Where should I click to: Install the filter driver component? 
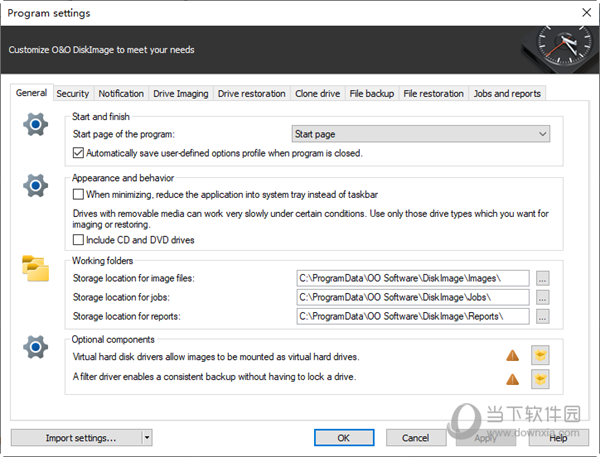[540, 379]
